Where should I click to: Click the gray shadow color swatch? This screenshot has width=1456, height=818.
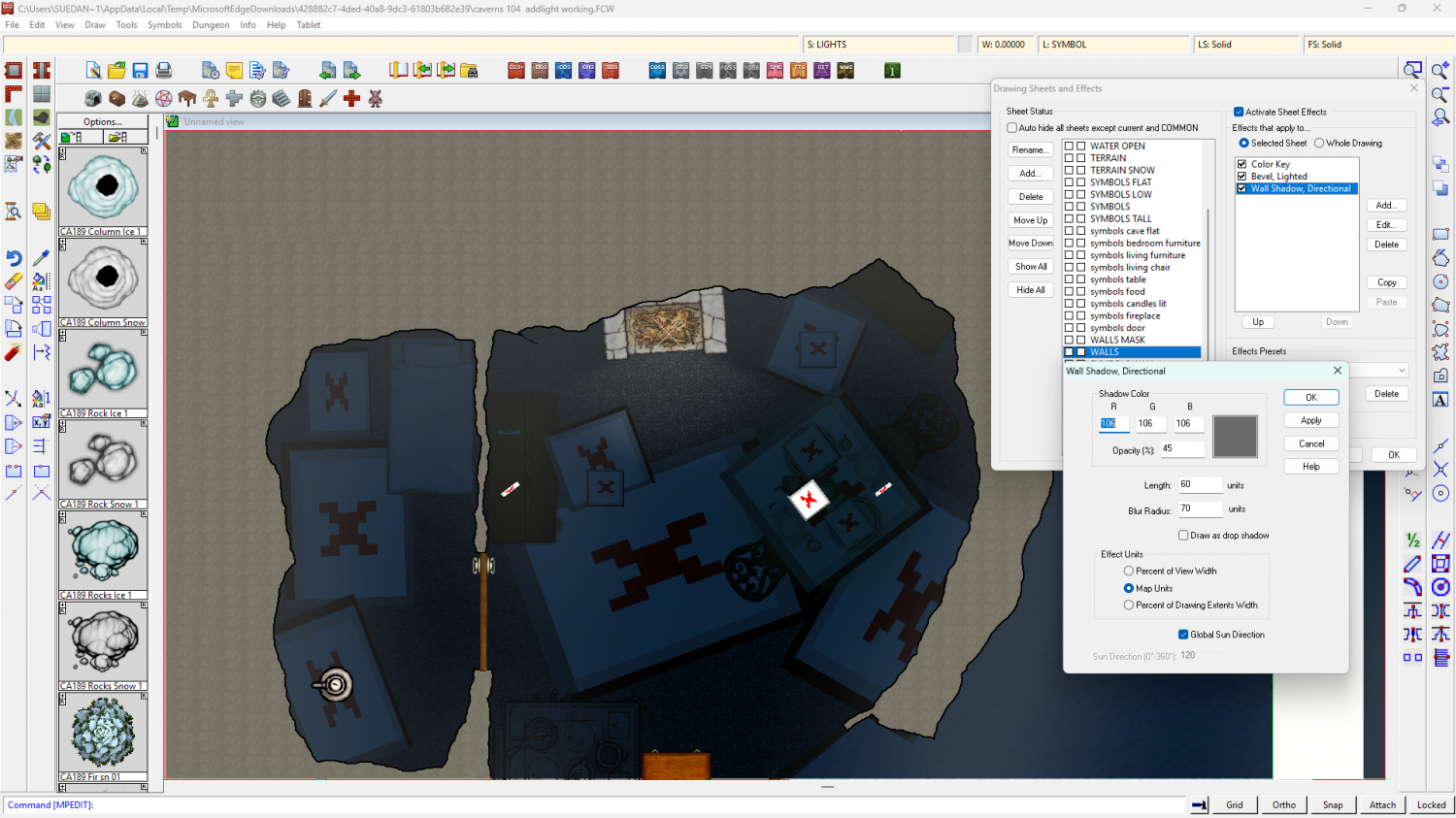point(1235,437)
